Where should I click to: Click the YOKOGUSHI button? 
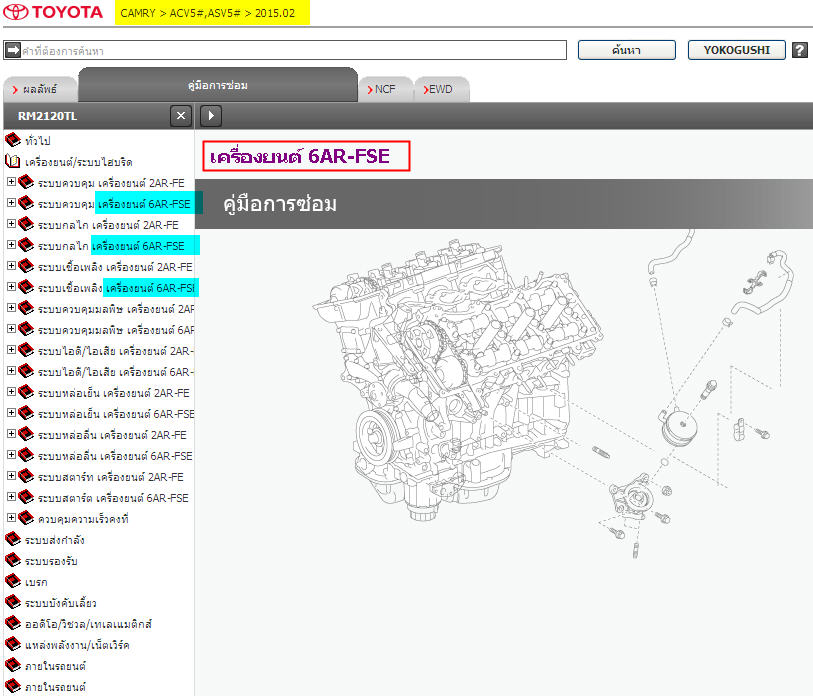click(737, 50)
